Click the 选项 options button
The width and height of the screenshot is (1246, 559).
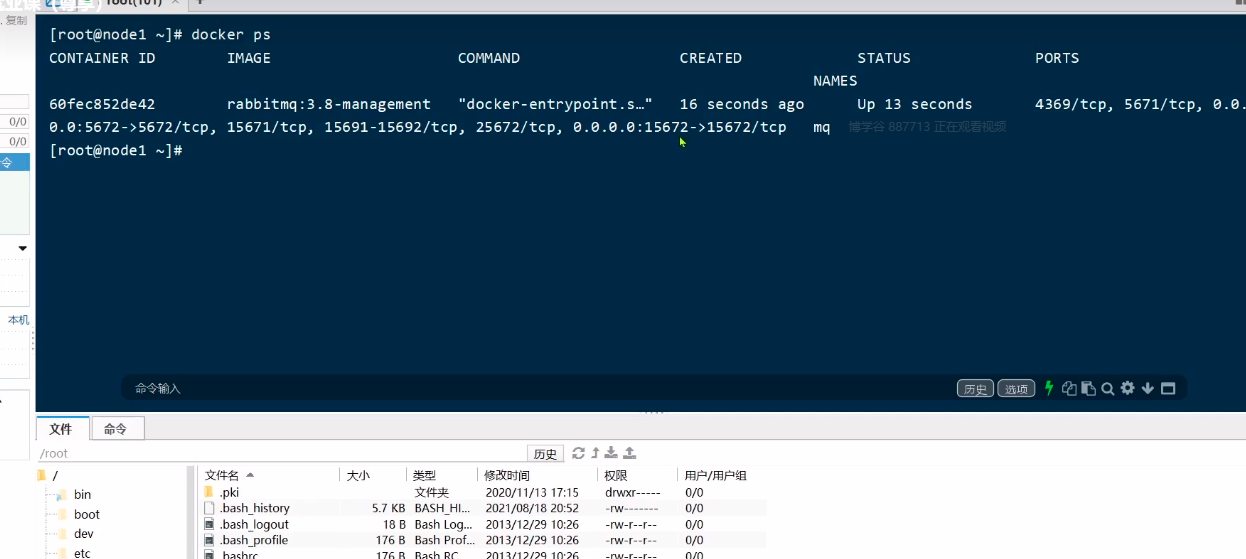click(1016, 389)
